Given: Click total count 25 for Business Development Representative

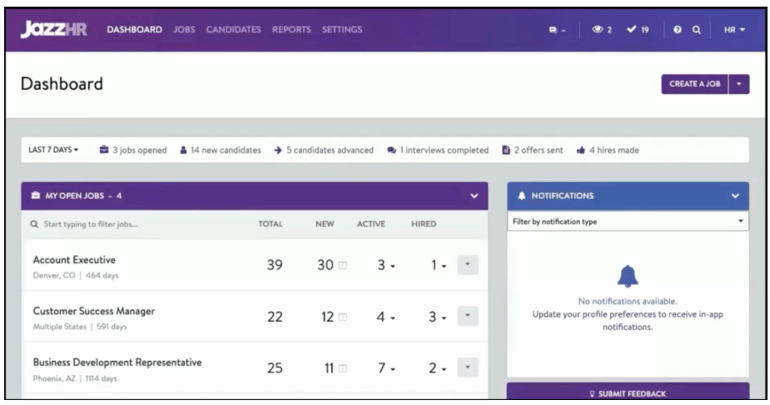Looking at the screenshot, I should (275, 368).
